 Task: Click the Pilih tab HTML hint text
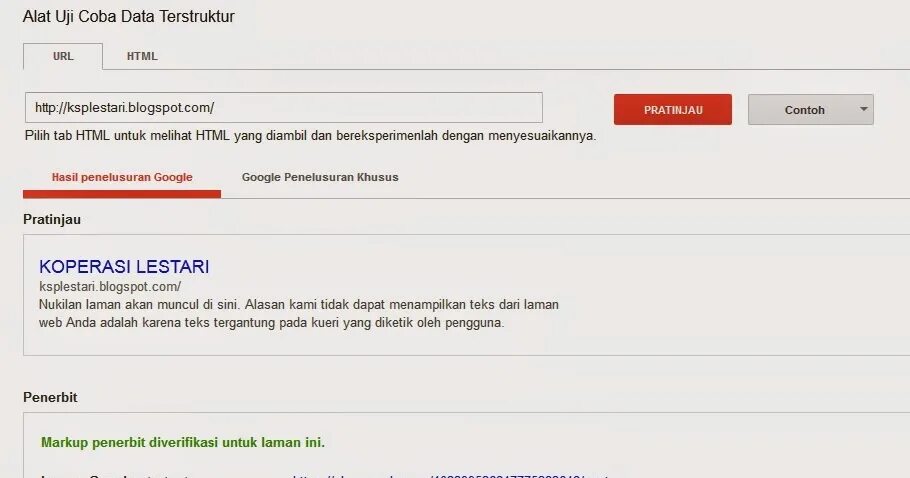[x=310, y=136]
